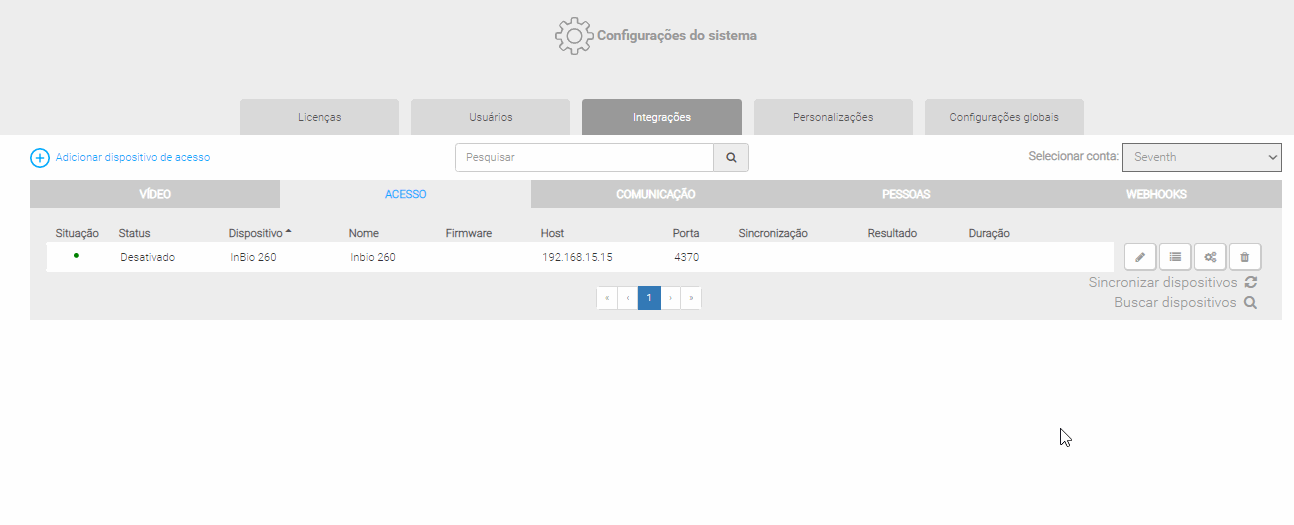Image resolution: width=1294 pixels, height=525 pixels.
Task: Select page 1 in pagination
Action: click(649, 298)
